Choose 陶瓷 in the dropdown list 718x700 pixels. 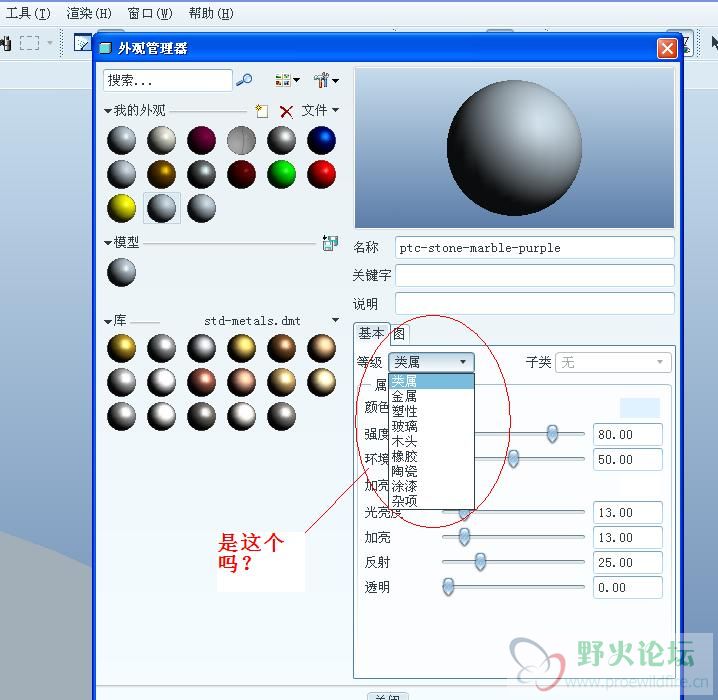click(431, 471)
